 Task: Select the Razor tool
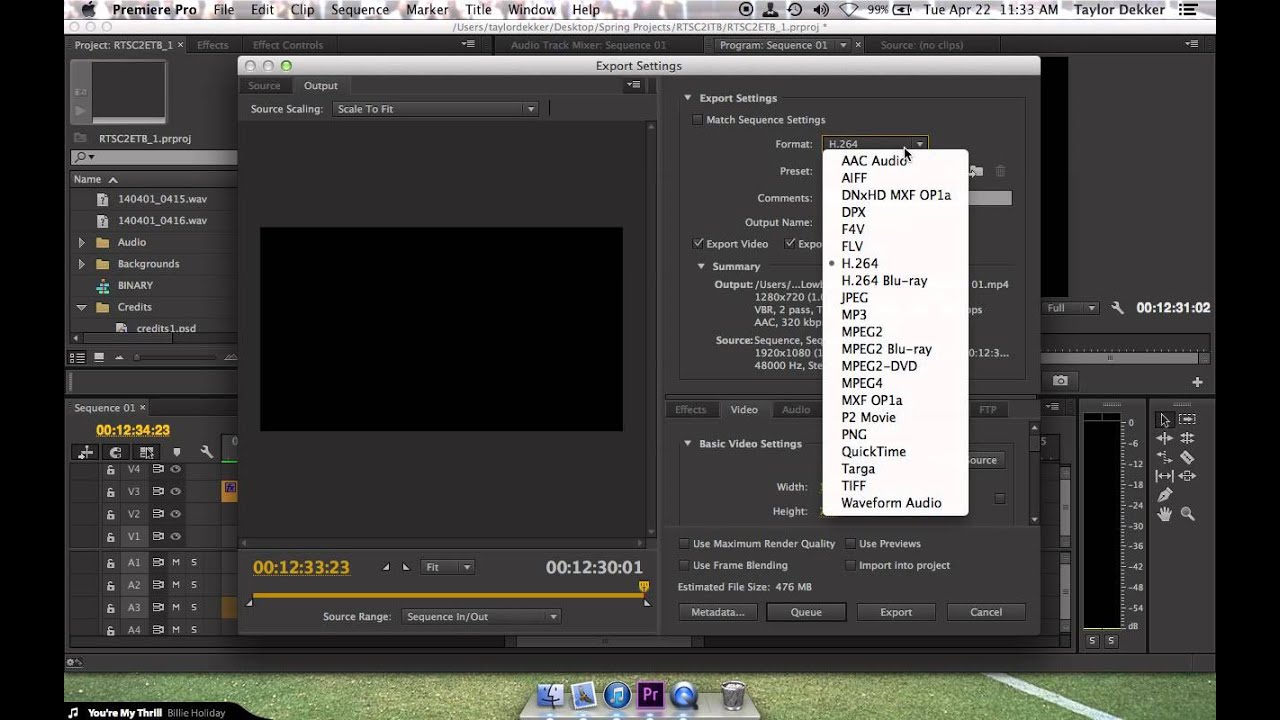point(1187,457)
